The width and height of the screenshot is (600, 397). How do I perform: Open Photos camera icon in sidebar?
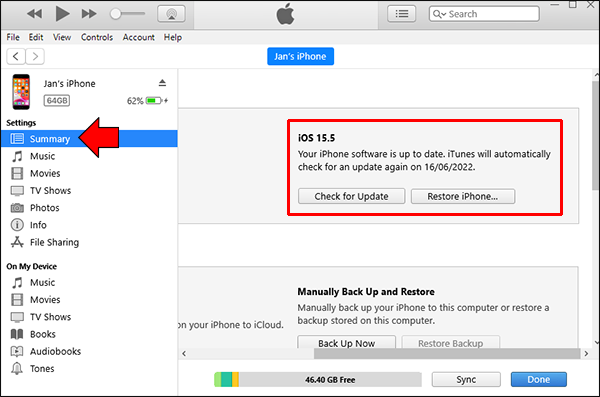[x=17, y=208]
